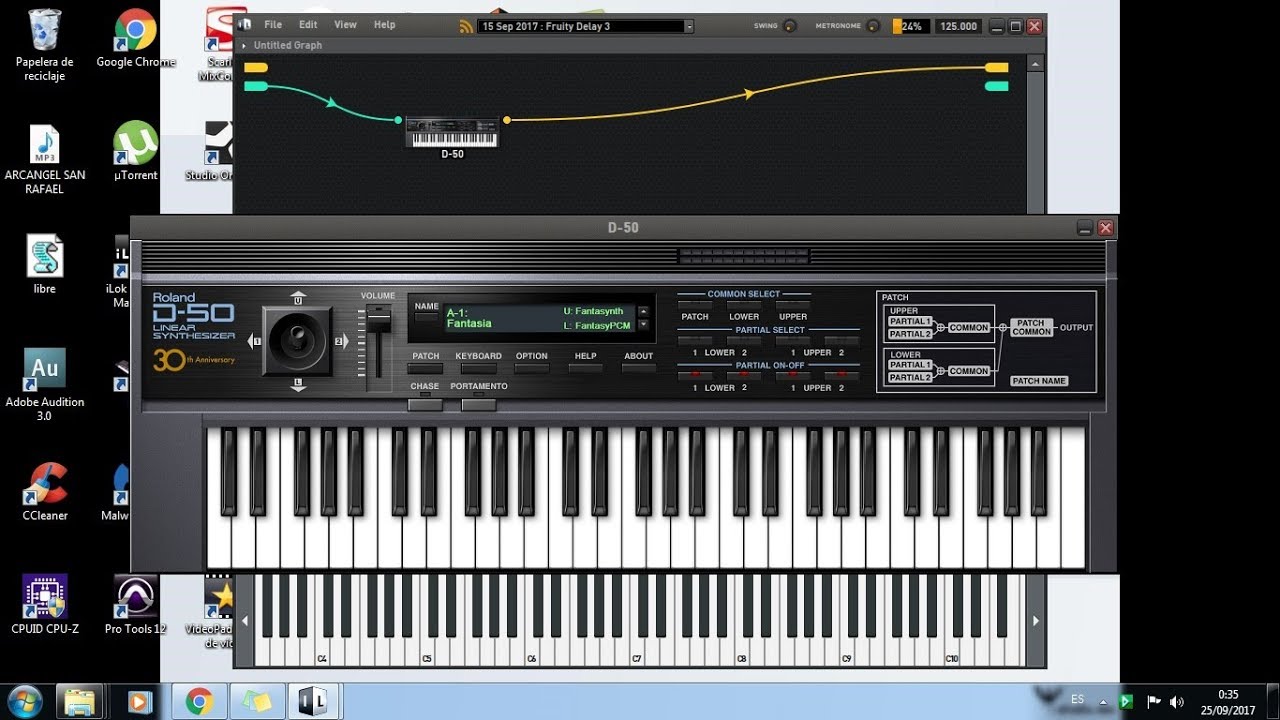Click the D-50 Volume slider
The image size is (1280, 720).
378,318
